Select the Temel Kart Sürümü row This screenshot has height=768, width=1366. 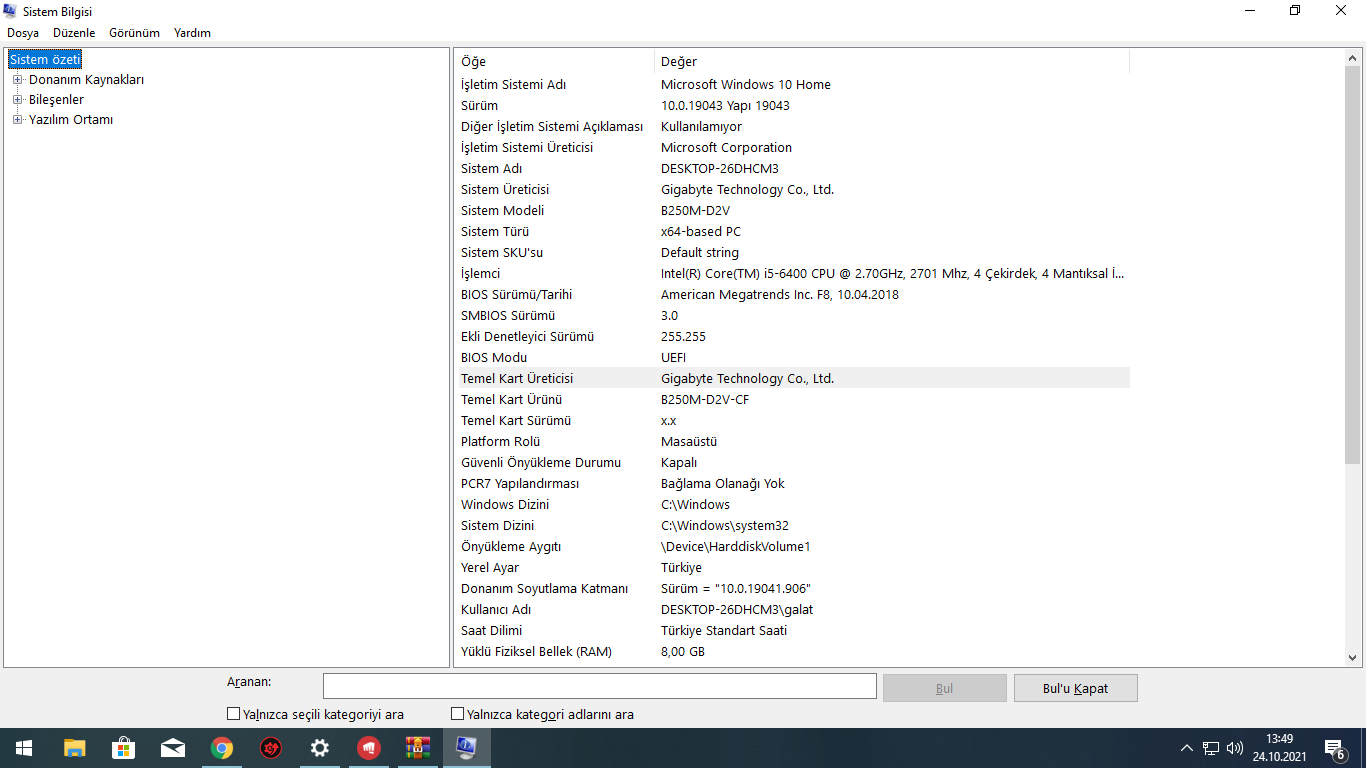point(794,421)
